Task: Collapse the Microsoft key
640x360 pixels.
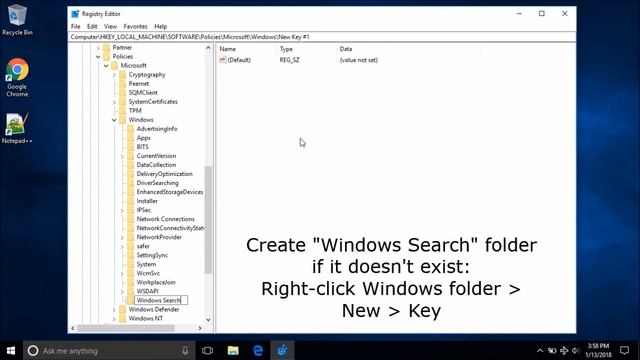Action: click(106, 66)
